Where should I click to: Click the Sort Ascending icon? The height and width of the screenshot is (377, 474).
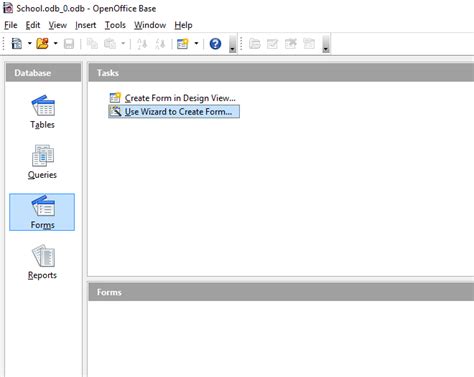pyautogui.click(x=142, y=44)
